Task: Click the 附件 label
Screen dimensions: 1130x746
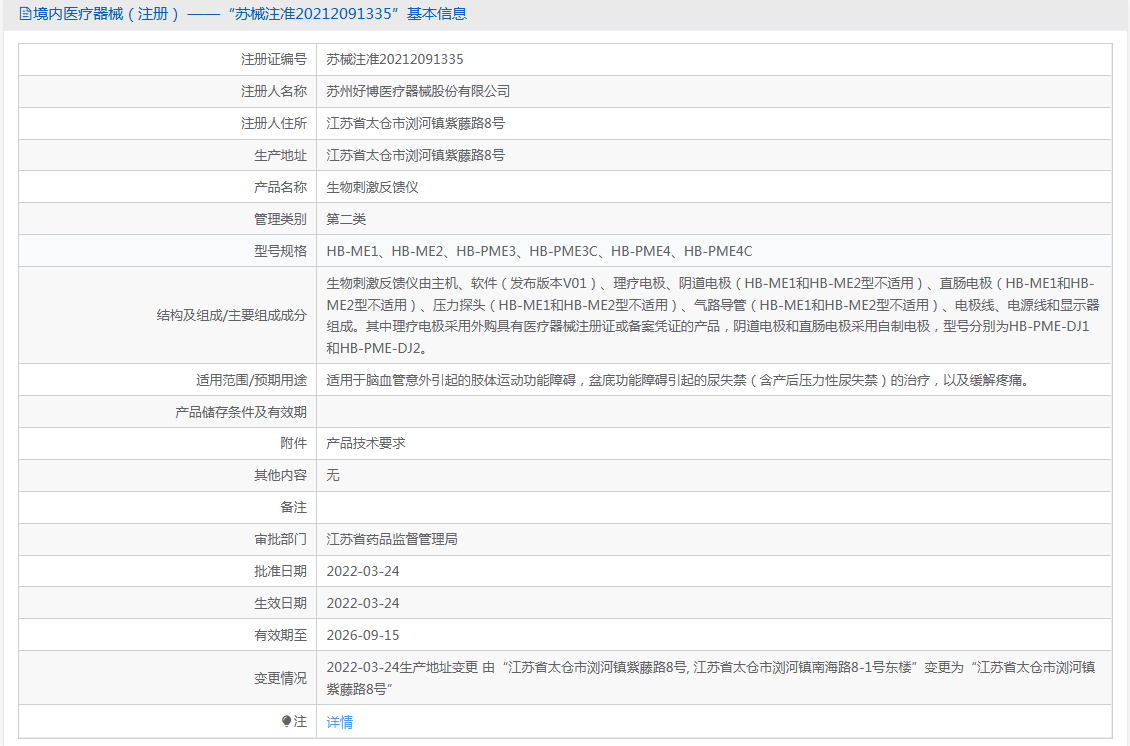Action: pyautogui.click(x=293, y=443)
